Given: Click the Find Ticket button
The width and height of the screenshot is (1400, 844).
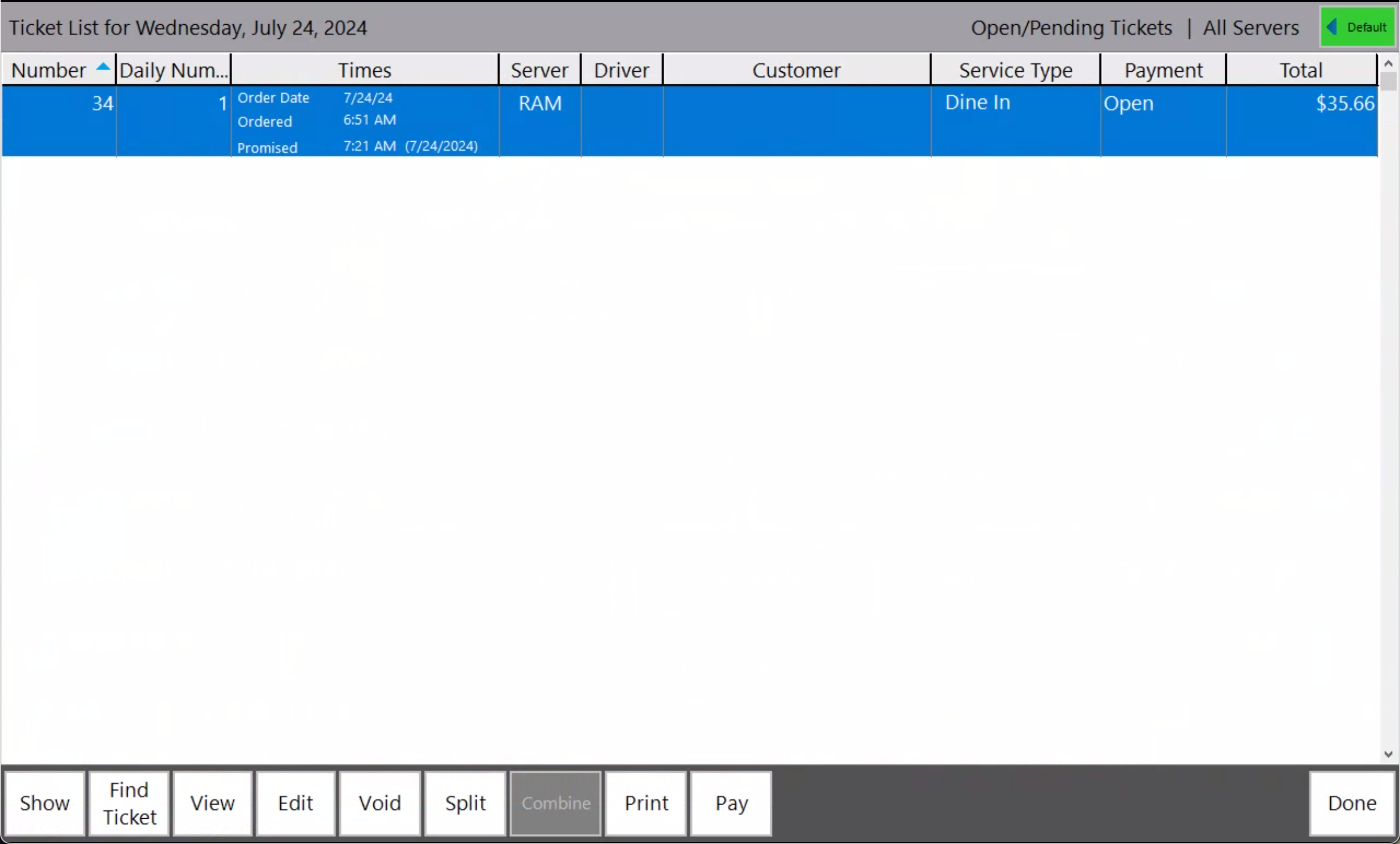Looking at the screenshot, I should click(x=129, y=803).
